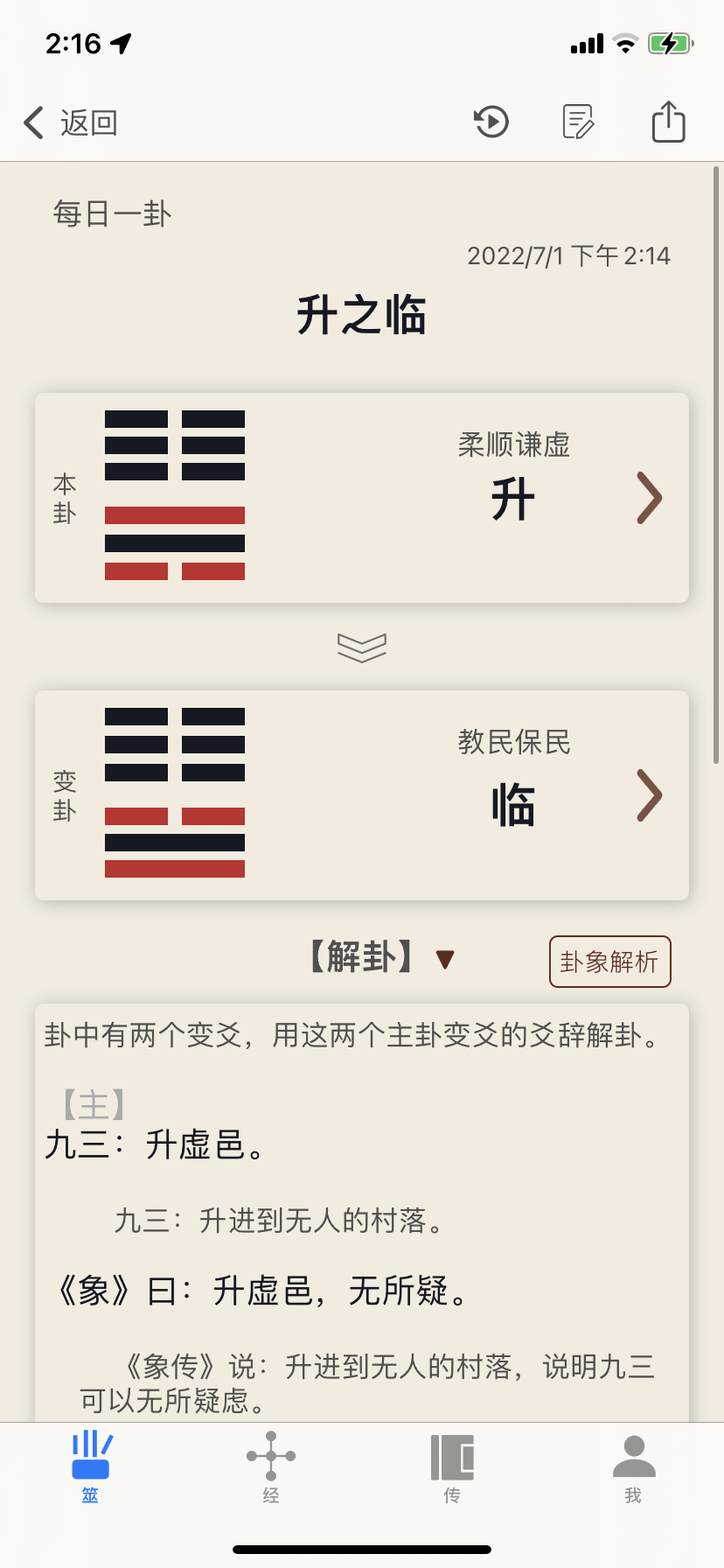Expand the 升 hexagram details chevron
Screen dimensions: 724x1568
[649, 498]
